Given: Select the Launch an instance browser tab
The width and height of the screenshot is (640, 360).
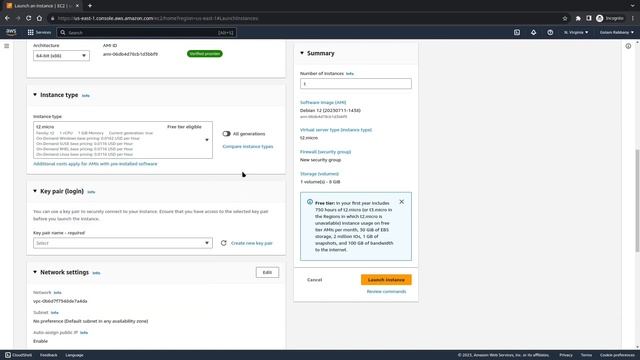Looking at the screenshot, I should [x=42, y=6].
